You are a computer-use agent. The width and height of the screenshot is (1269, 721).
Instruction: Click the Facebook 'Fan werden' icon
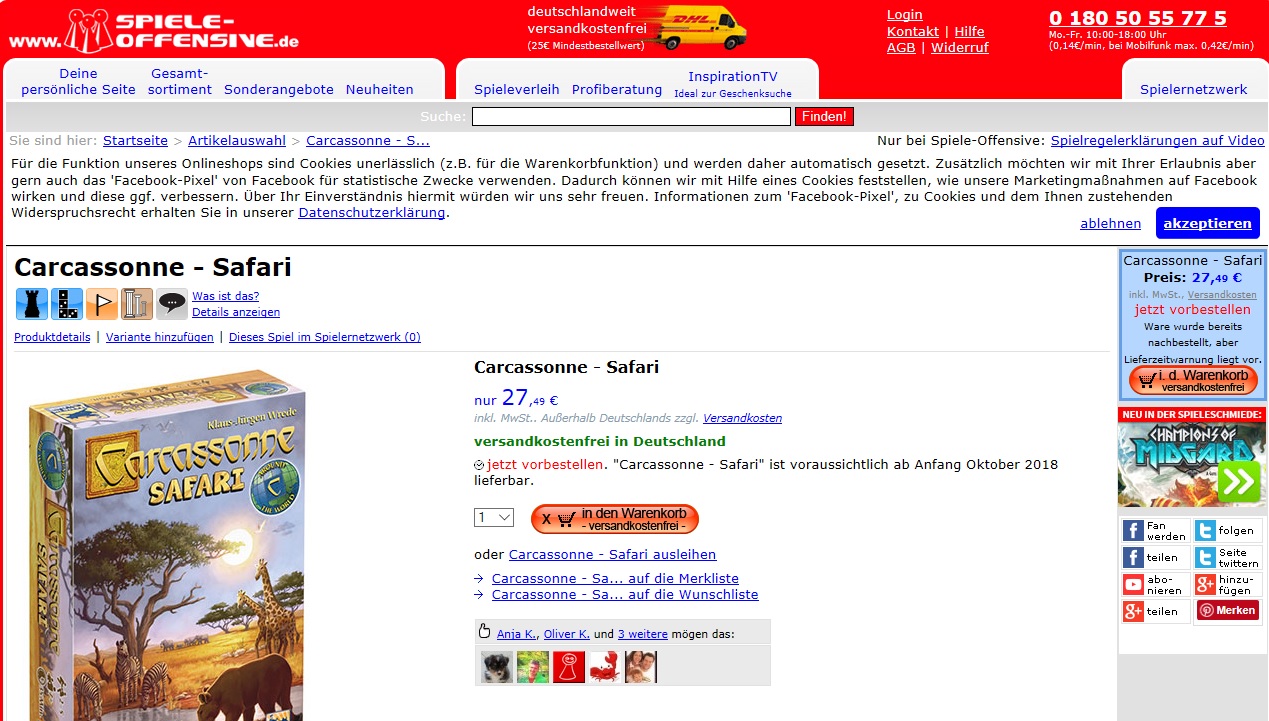(x=1133, y=531)
